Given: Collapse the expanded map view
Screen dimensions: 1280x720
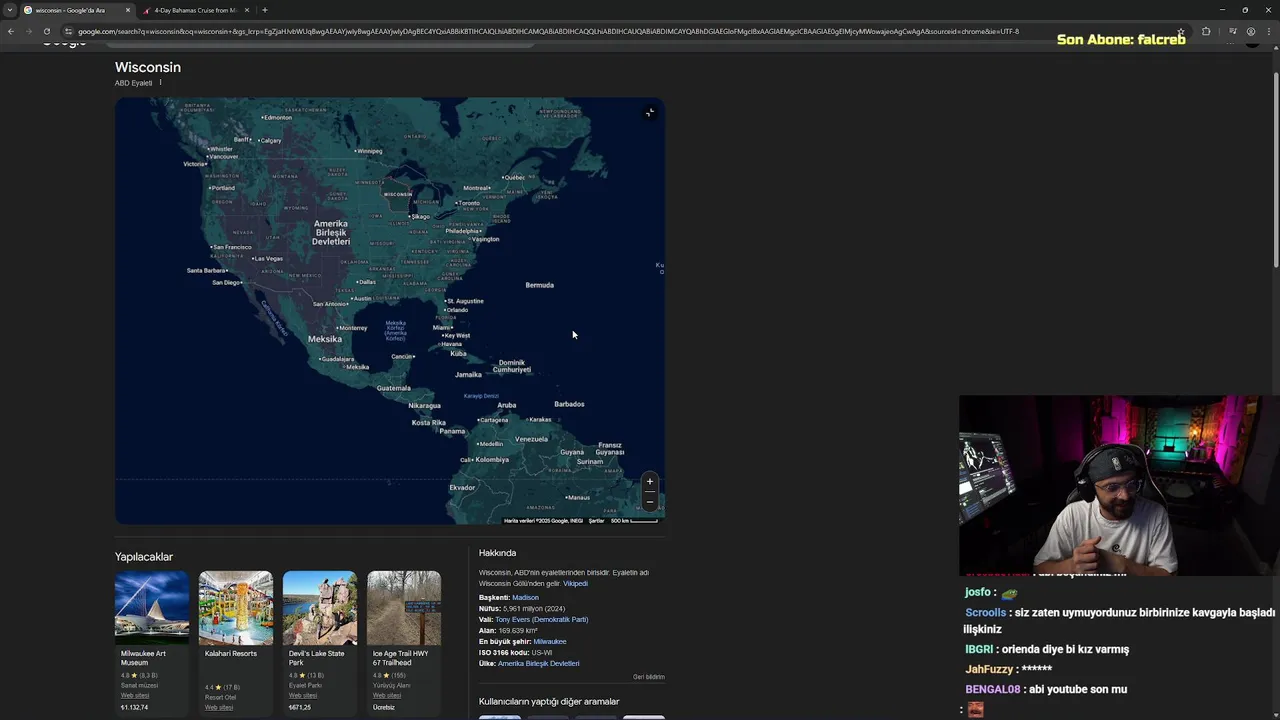Looking at the screenshot, I should [650, 112].
